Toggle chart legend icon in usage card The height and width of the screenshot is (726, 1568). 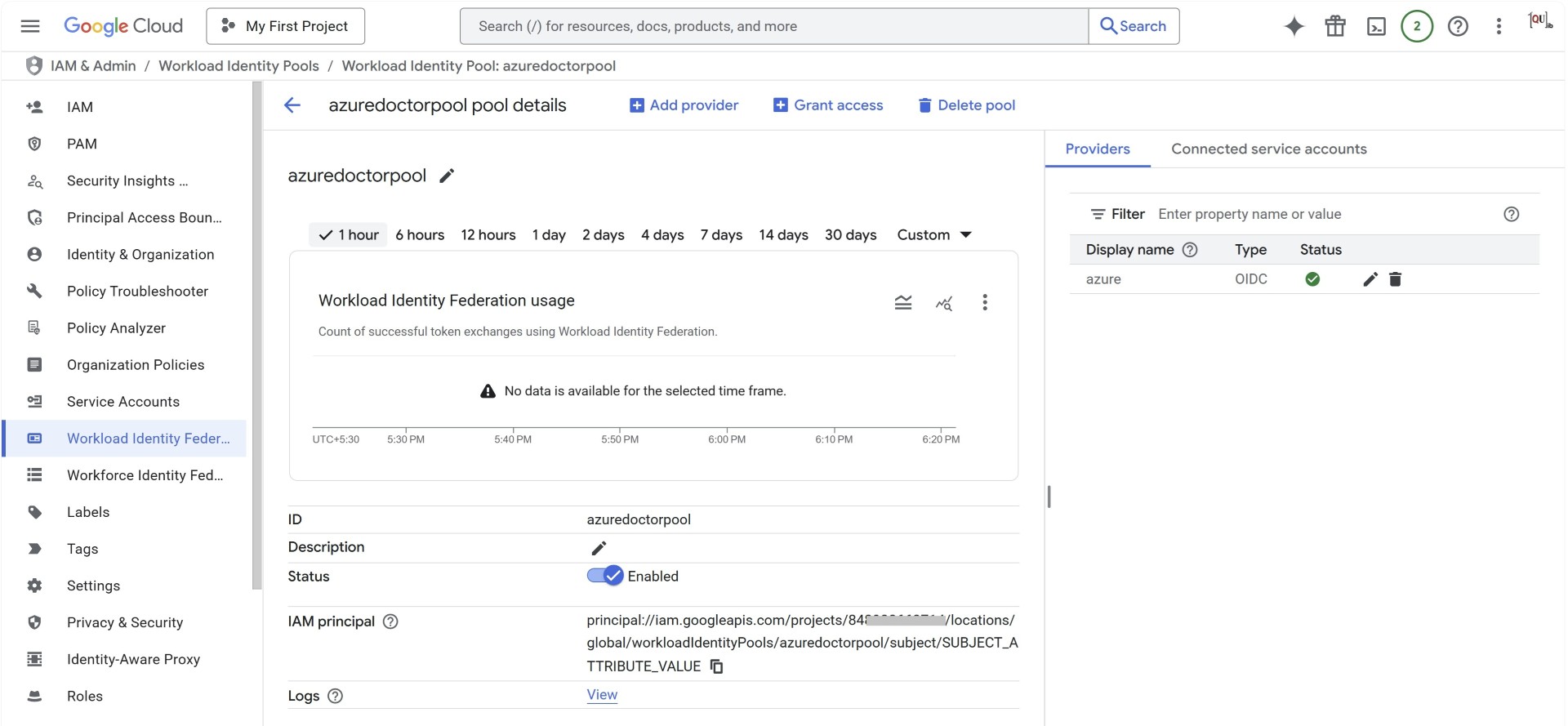[x=903, y=303]
